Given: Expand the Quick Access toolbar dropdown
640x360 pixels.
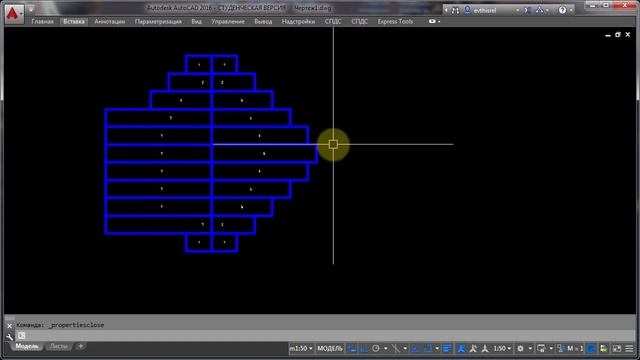Looking at the screenshot, I should pyautogui.click(x=31, y=9).
